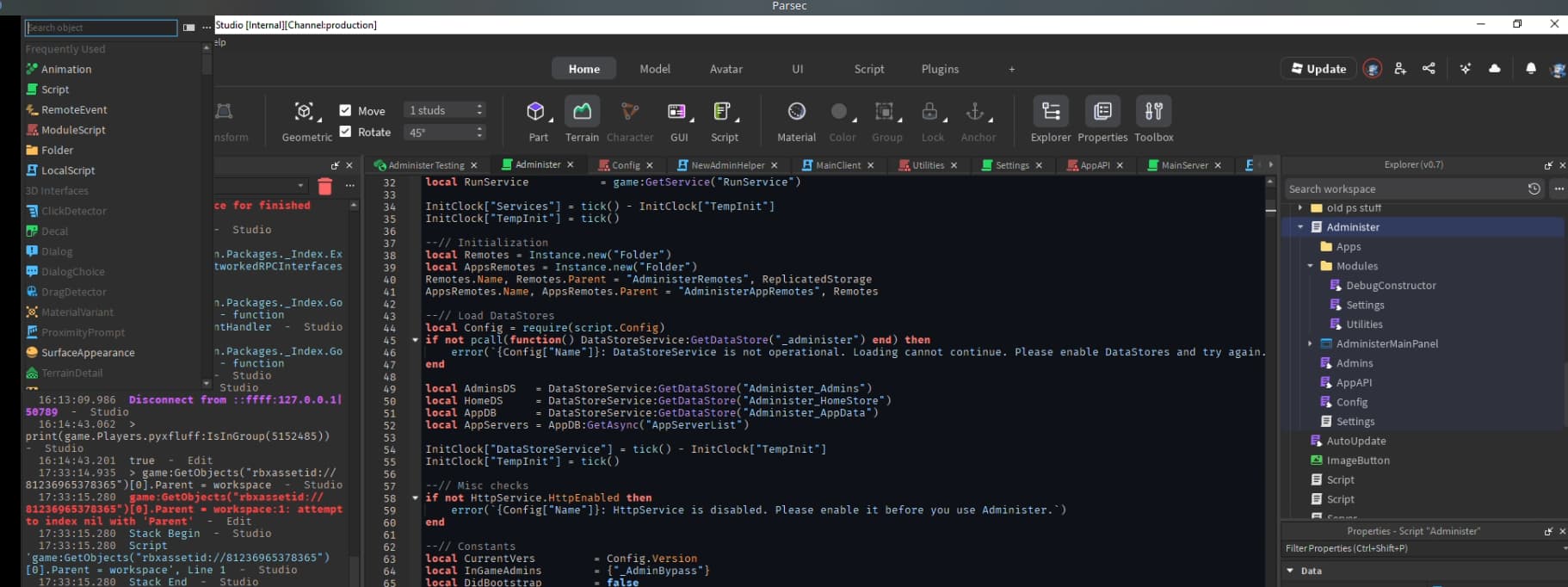Fold the HttpService if-block at line 58
This screenshot has height=587, width=1568.
416,497
